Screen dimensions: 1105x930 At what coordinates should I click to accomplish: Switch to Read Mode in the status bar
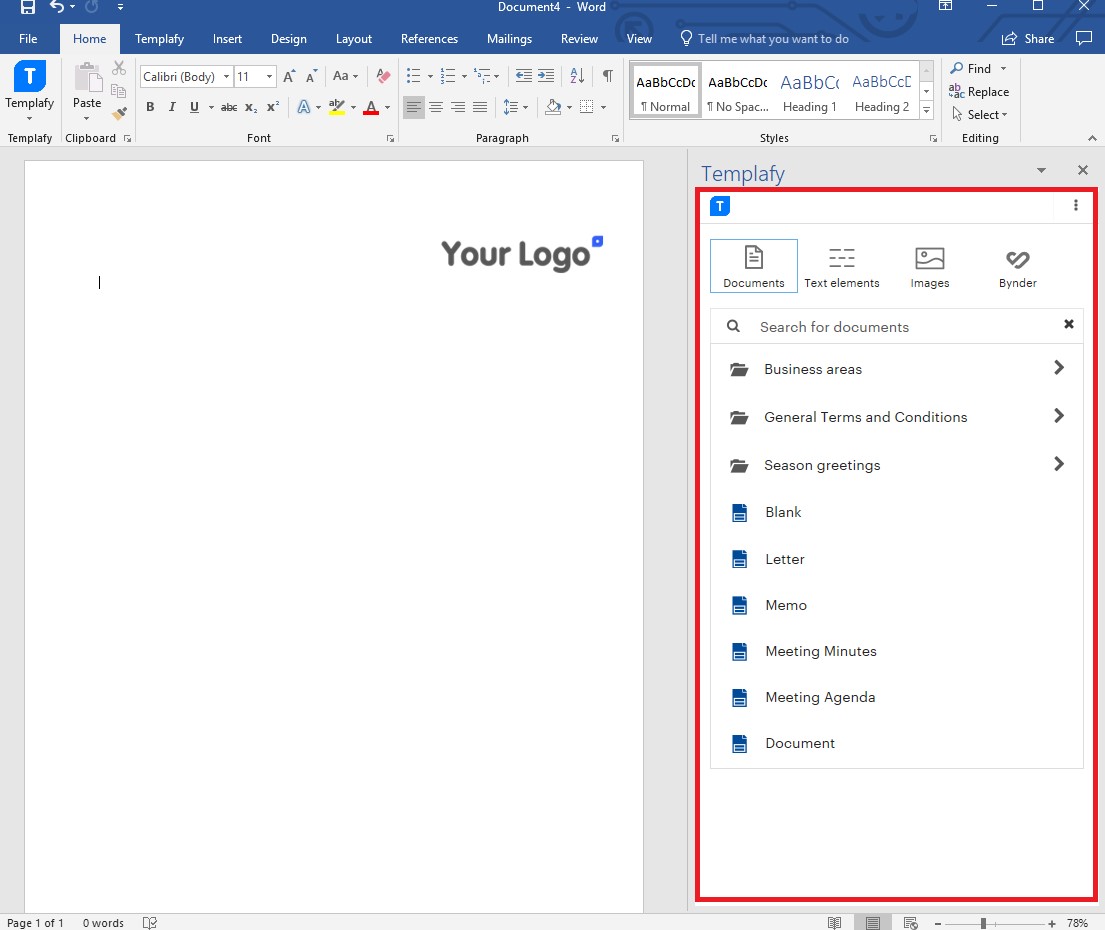pyautogui.click(x=835, y=922)
